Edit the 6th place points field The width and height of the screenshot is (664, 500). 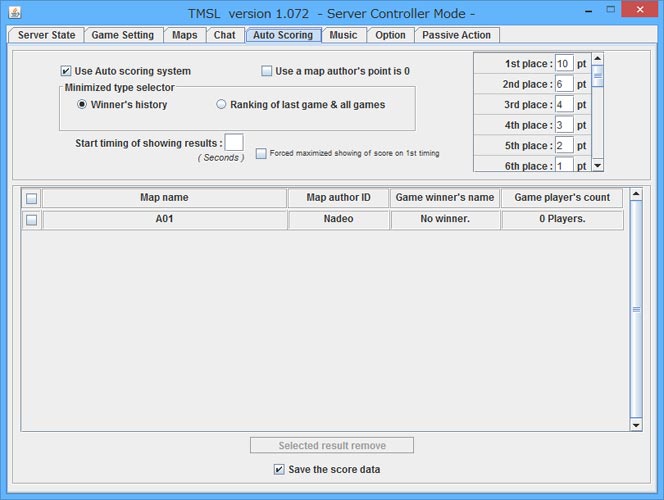click(564, 164)
